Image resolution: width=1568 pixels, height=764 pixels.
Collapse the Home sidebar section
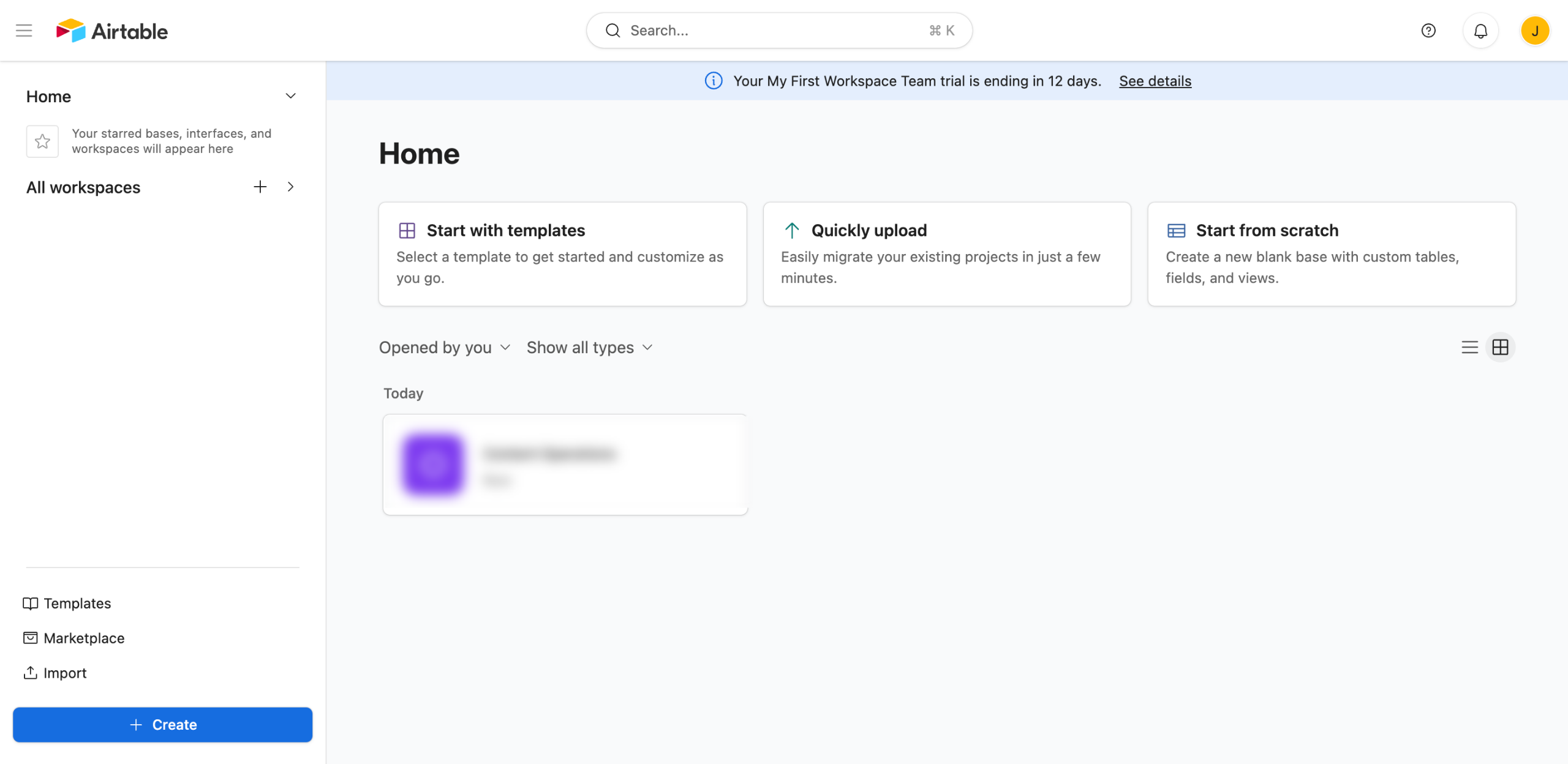291,96
